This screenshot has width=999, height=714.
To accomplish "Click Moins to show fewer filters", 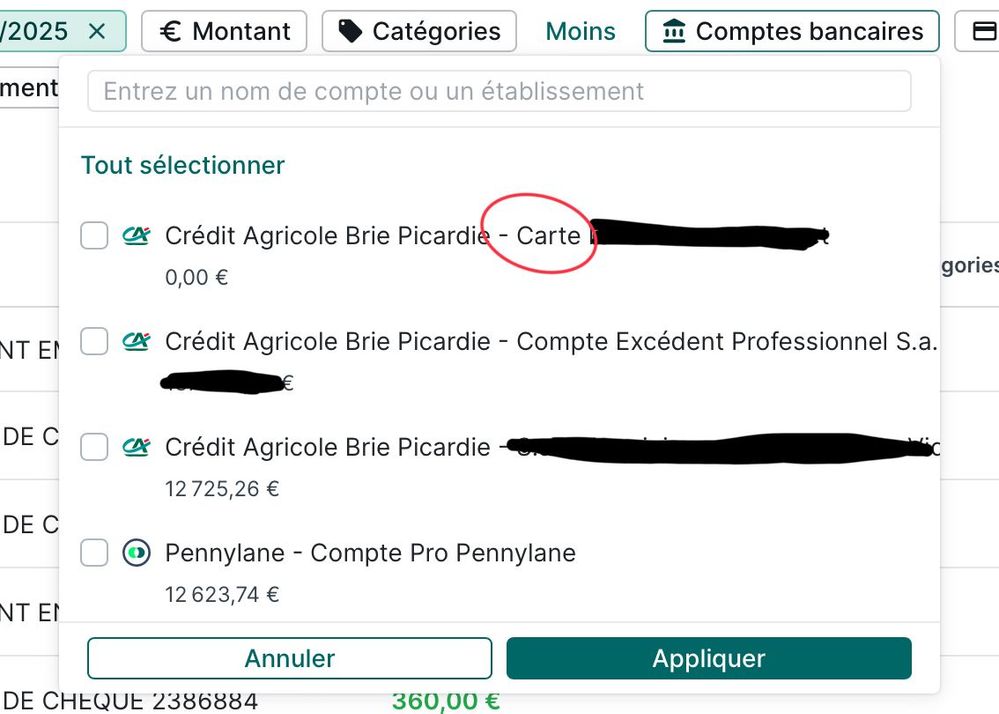I will (580, 31).
